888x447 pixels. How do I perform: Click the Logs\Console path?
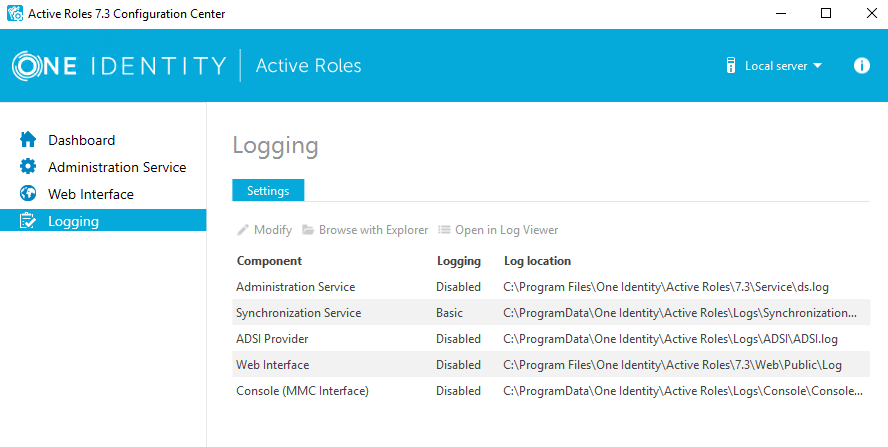pos(683,391)
